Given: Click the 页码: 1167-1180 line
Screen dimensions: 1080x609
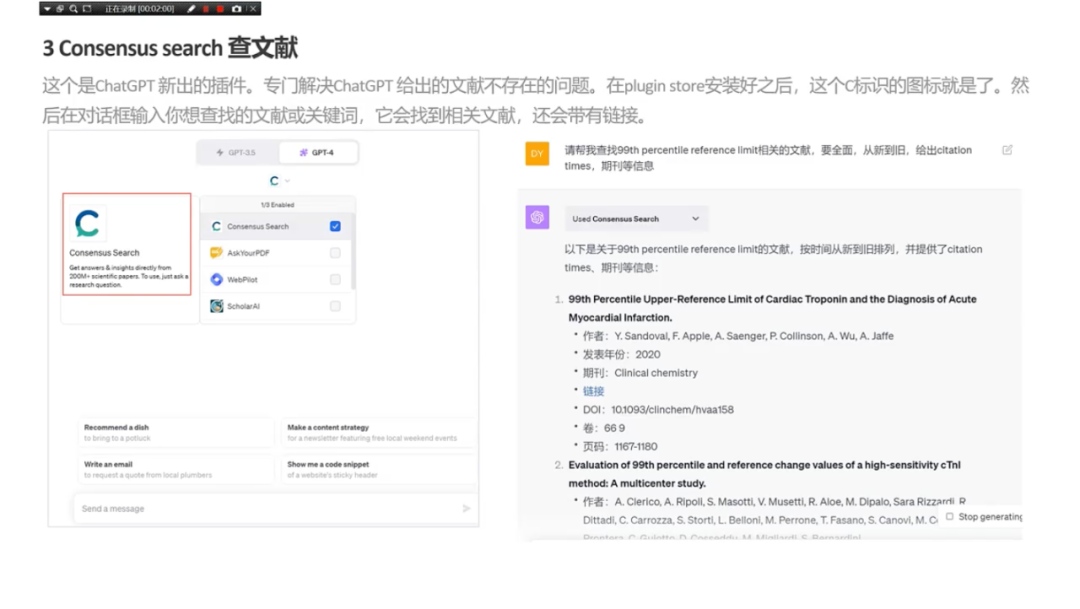Looking at the screenshot, I should pos(620,446).
